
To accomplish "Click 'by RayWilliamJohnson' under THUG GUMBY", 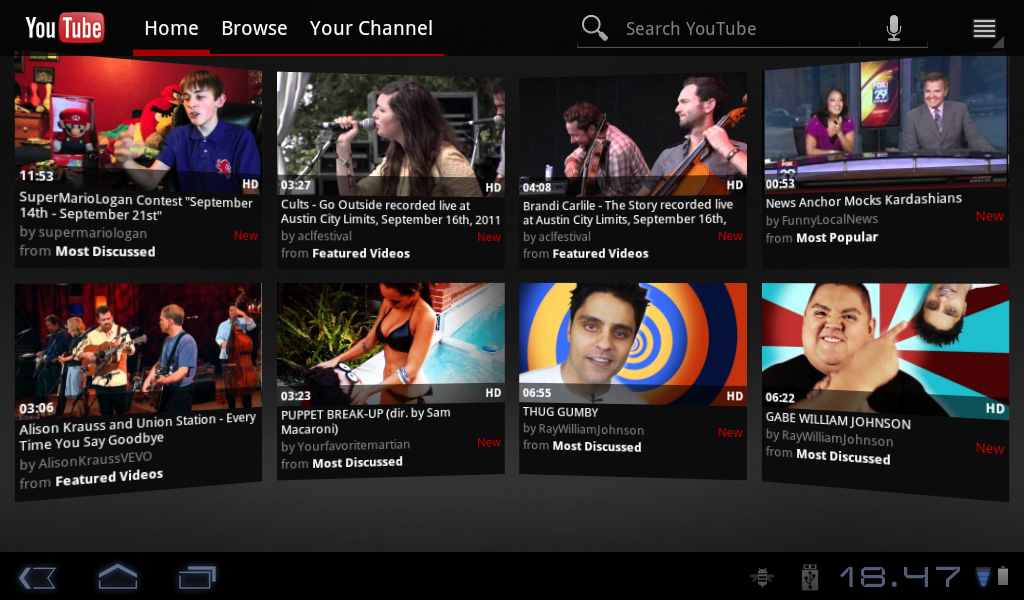I will 583,429.
